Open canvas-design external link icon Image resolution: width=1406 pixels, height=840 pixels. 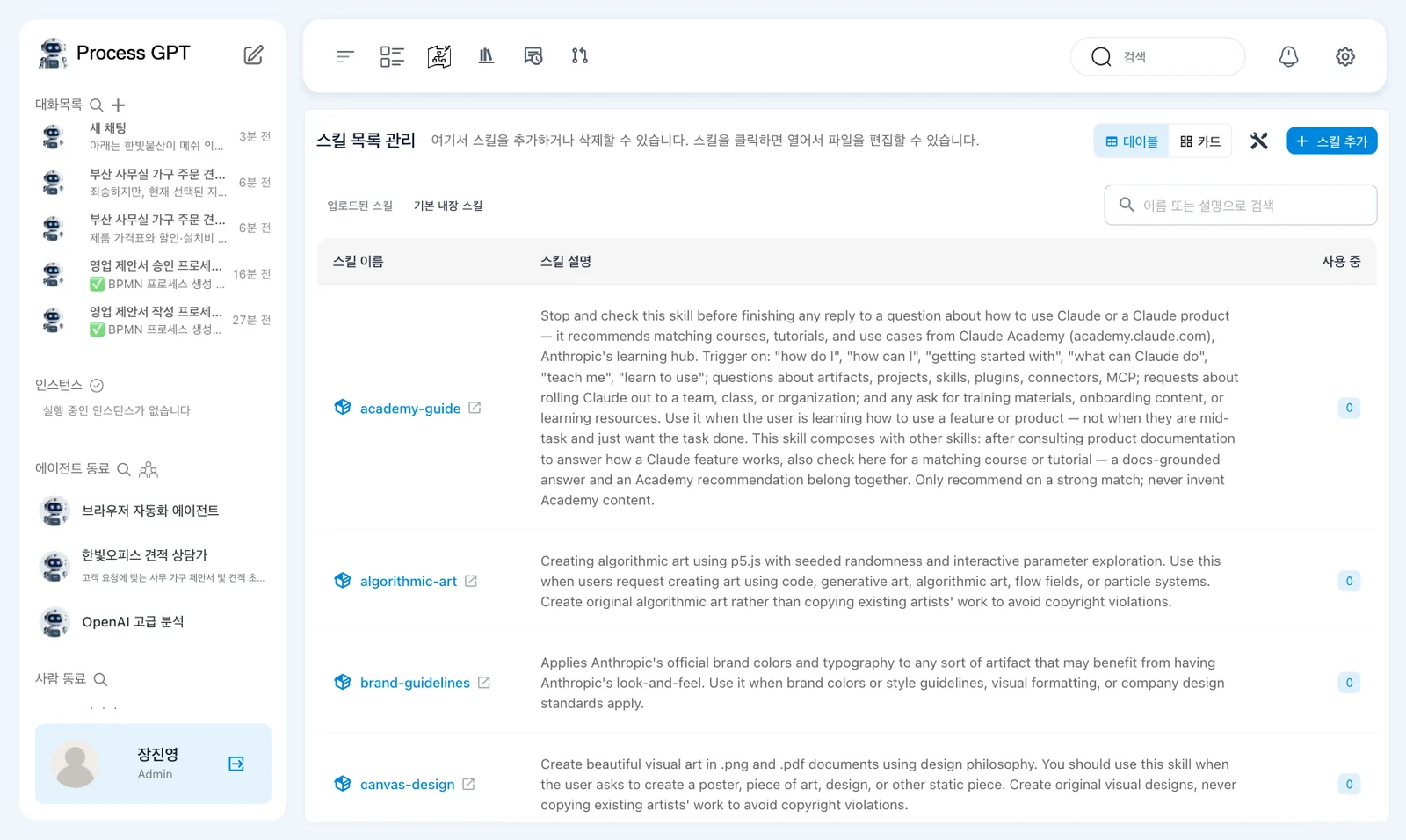(x=468, y=784)
